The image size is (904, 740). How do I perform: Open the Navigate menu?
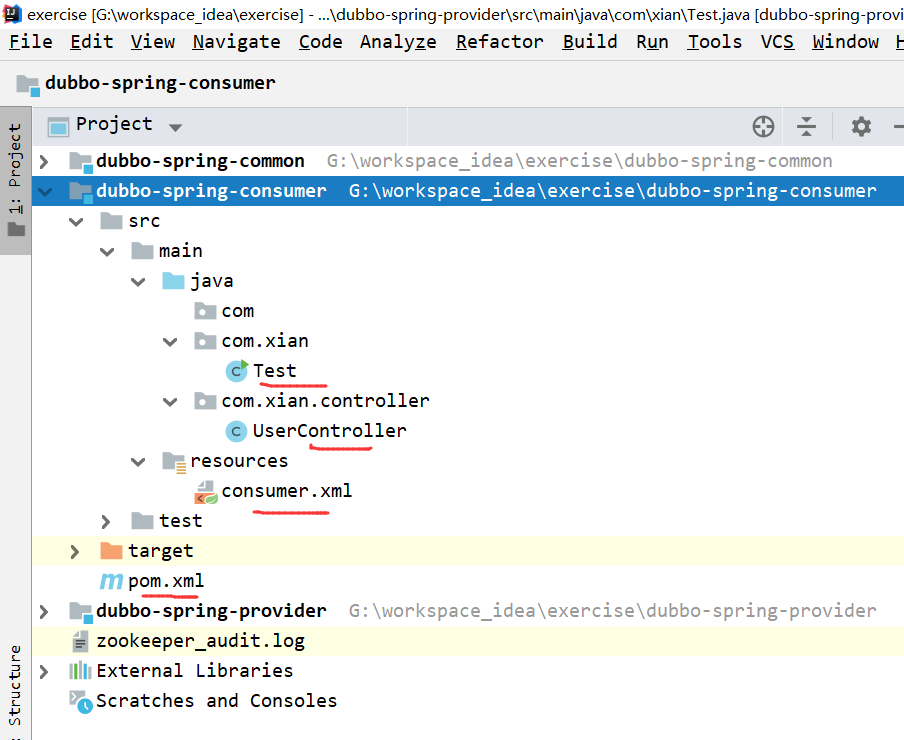(x=236, y=41)
